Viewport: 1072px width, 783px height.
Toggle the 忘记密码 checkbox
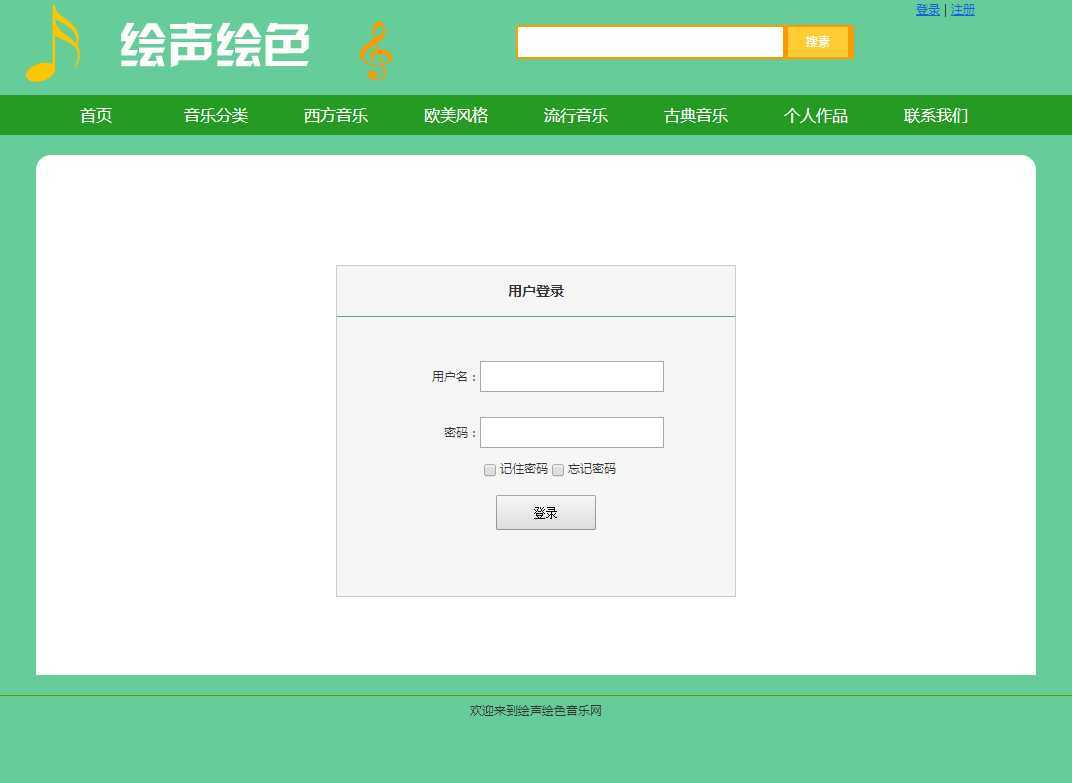point(558,470)
